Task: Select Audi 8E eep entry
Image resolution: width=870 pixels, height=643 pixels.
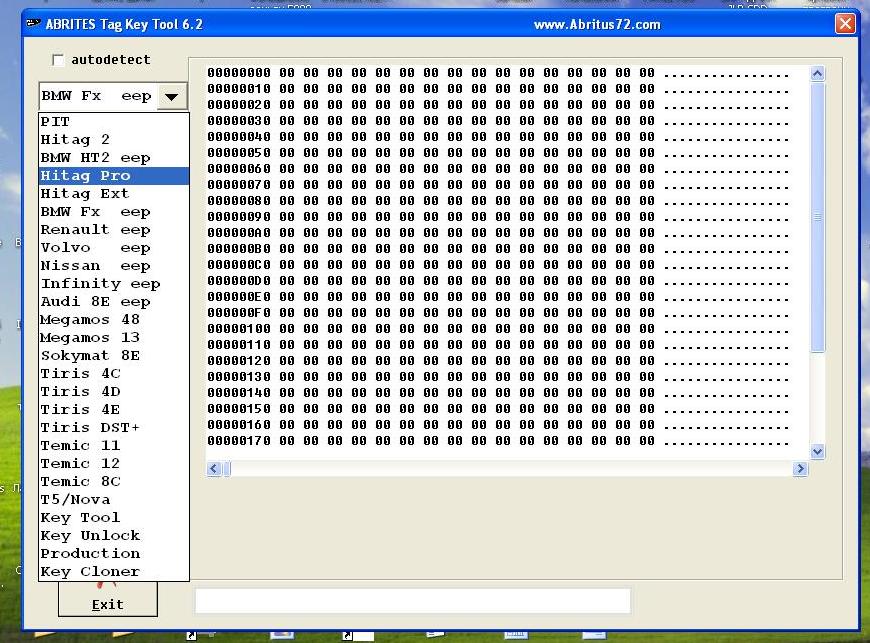Action: pyautogui.click(x=114, y=301)
